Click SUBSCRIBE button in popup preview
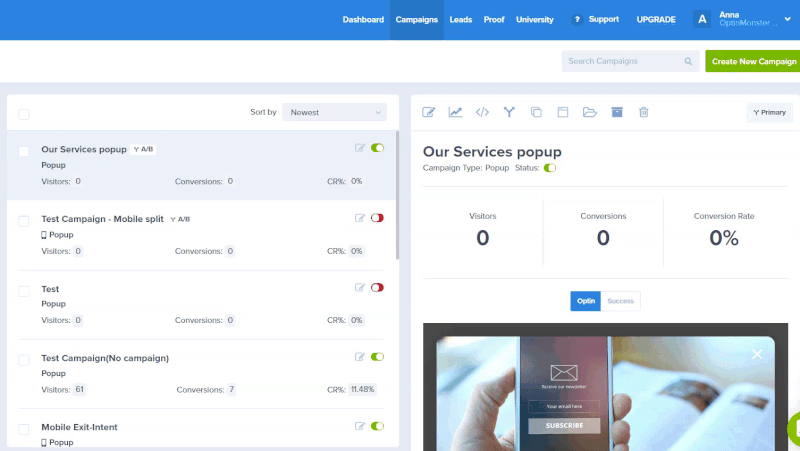Viewport: 800px width, 451px height. pos(564,425)
